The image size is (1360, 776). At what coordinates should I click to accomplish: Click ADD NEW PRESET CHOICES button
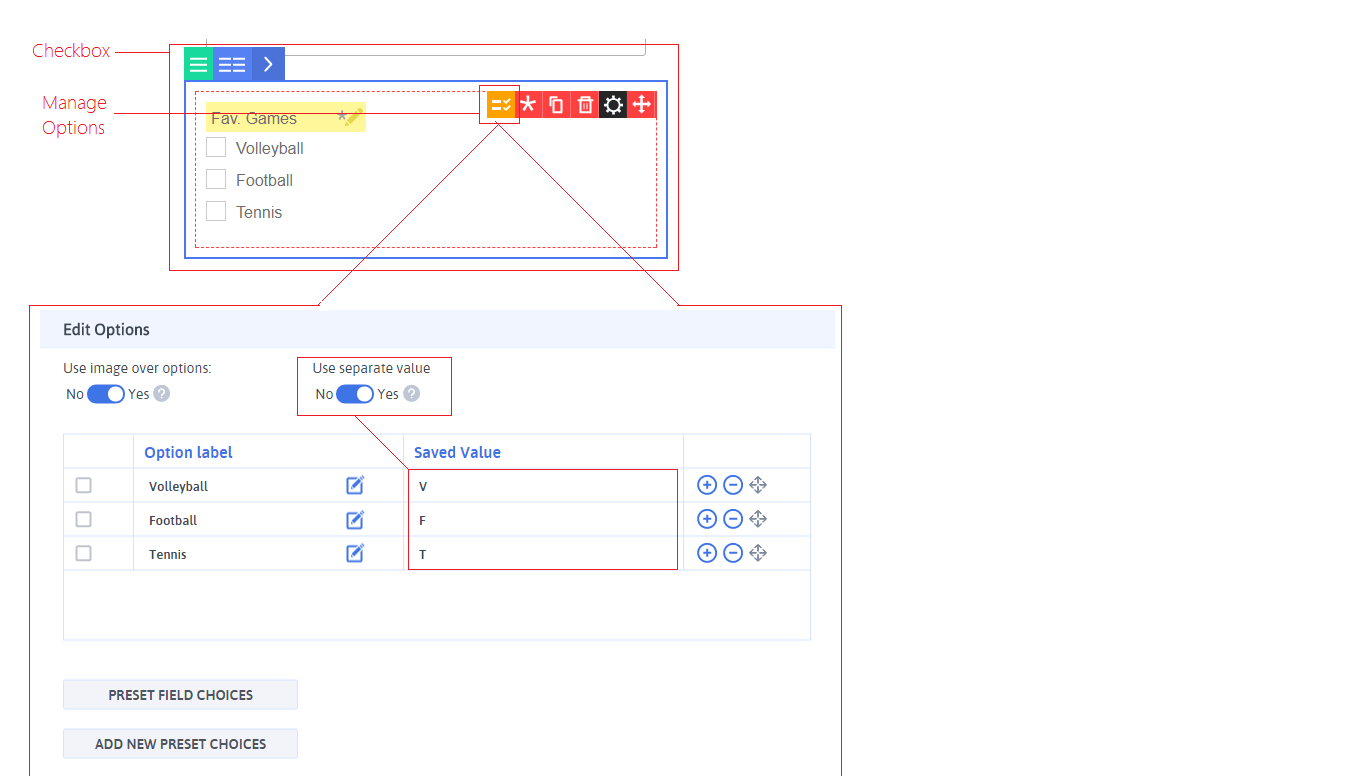(x=180, y=744)
